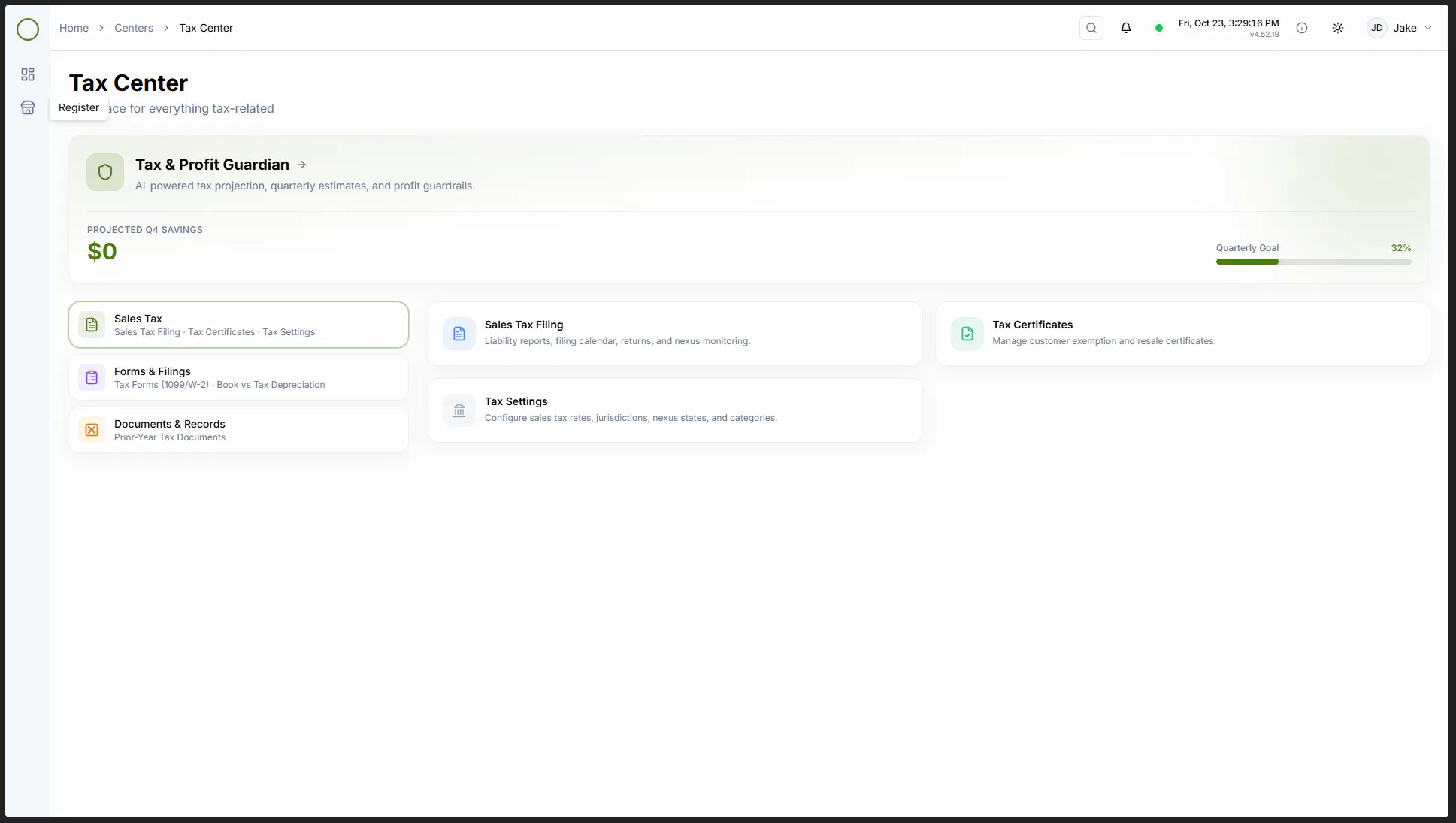1456x823 pixels.
Task: Open the Tax Settings card
Action: [674, 410]
